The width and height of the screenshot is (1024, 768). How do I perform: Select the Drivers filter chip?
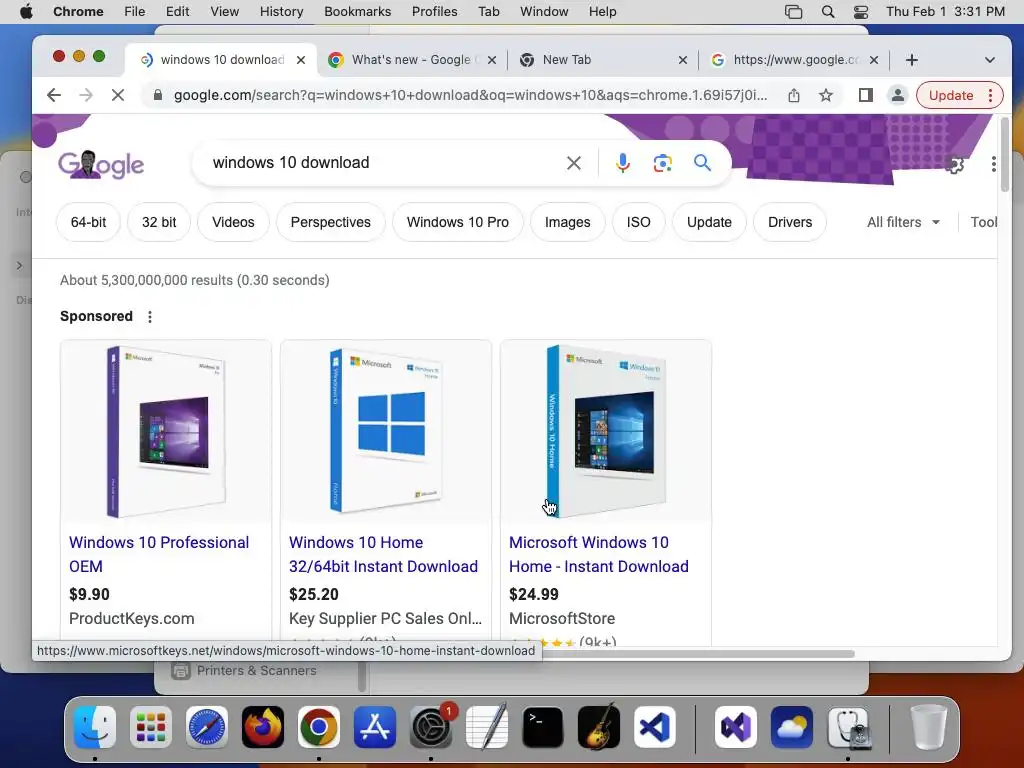point(790,222)
